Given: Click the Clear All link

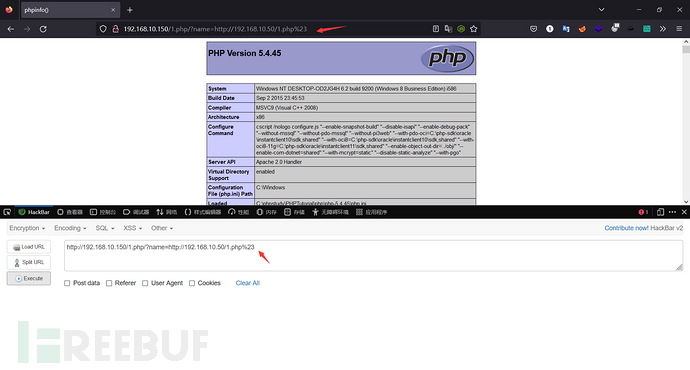Looking at the screenshot, I should (x=248, y=283).
